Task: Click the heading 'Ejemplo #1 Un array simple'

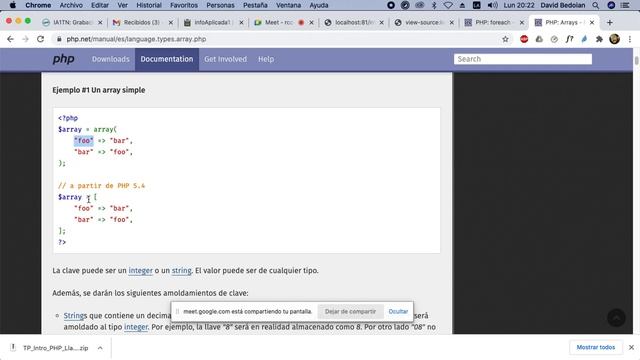Action: 99,90
